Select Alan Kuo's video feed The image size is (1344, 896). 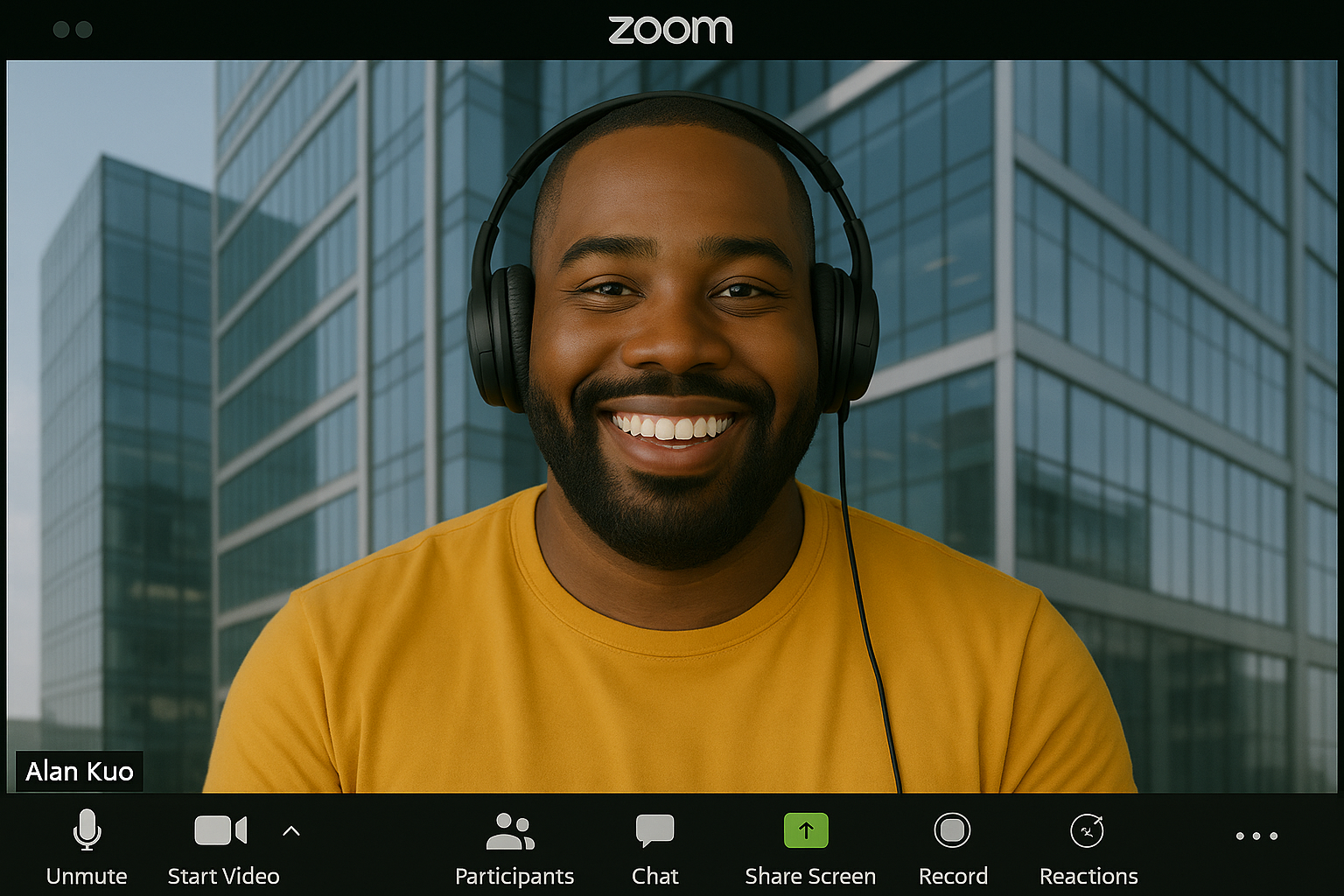point(672,426)
